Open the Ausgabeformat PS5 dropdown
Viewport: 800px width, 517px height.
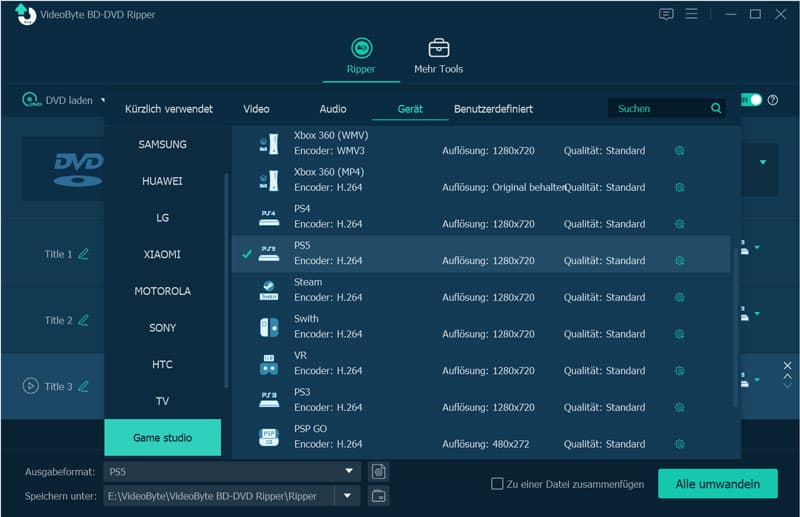click(x=349, y=471)
